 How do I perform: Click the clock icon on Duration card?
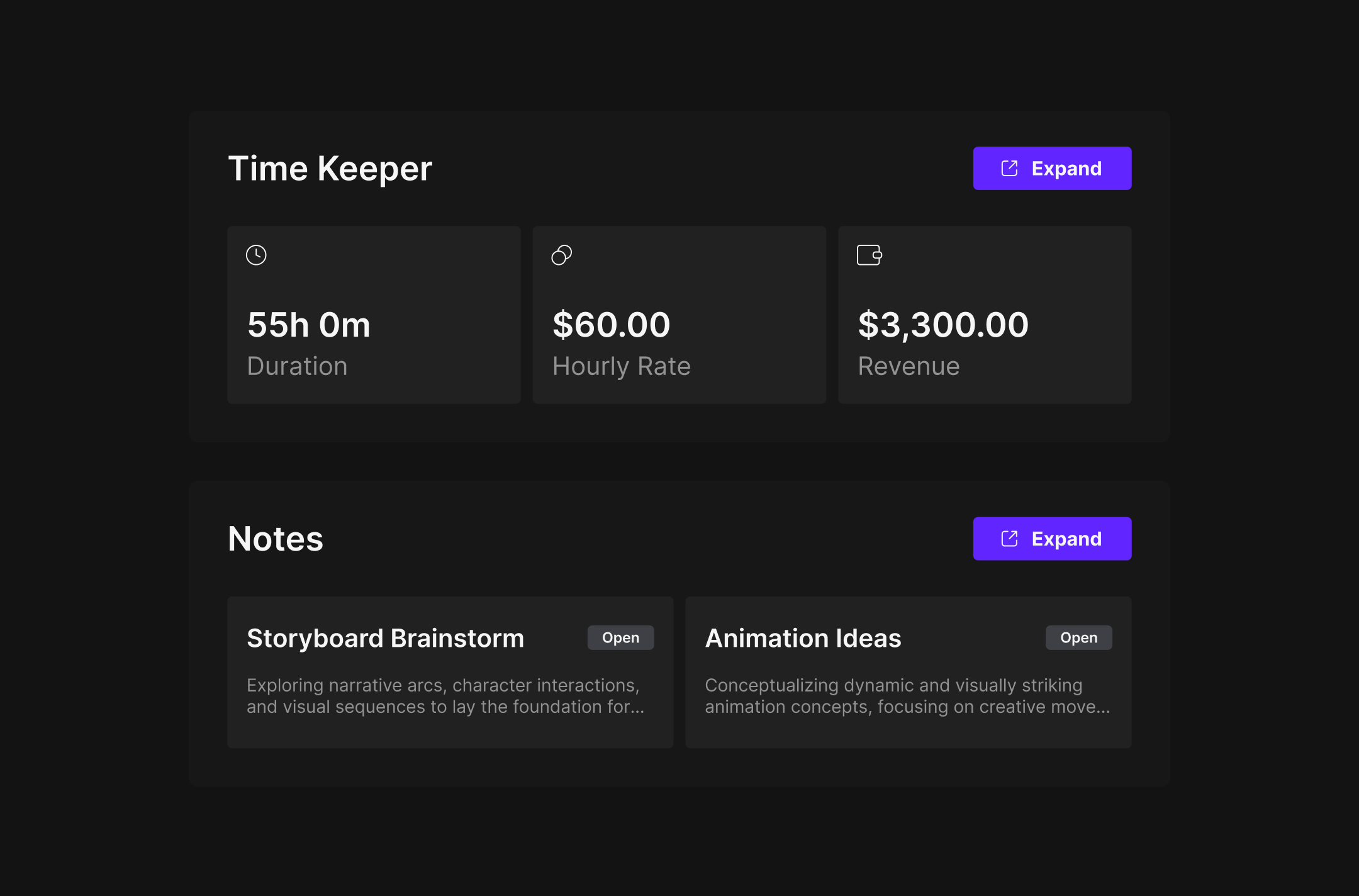[256, 255]
